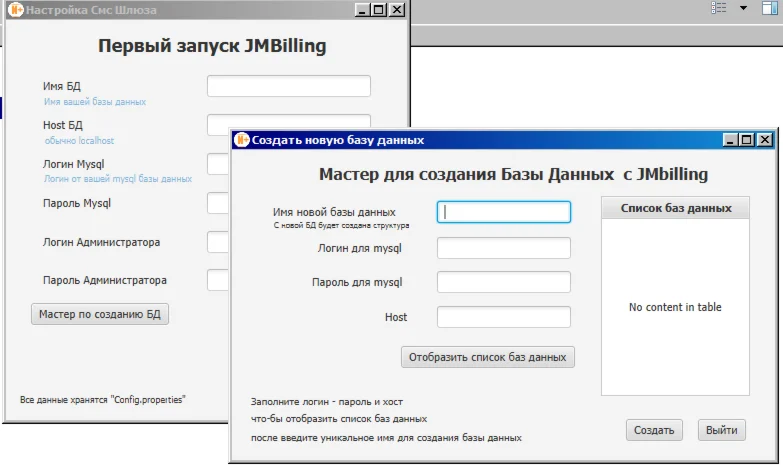Open the Мастер по созданию БД wizard
Viewport: 783px width, 465px height.
(100, 314)
